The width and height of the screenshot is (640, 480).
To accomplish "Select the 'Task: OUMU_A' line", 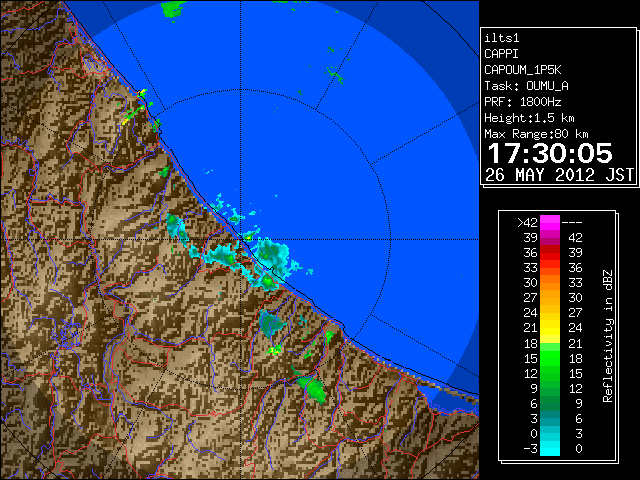I will tap(526, 86).
